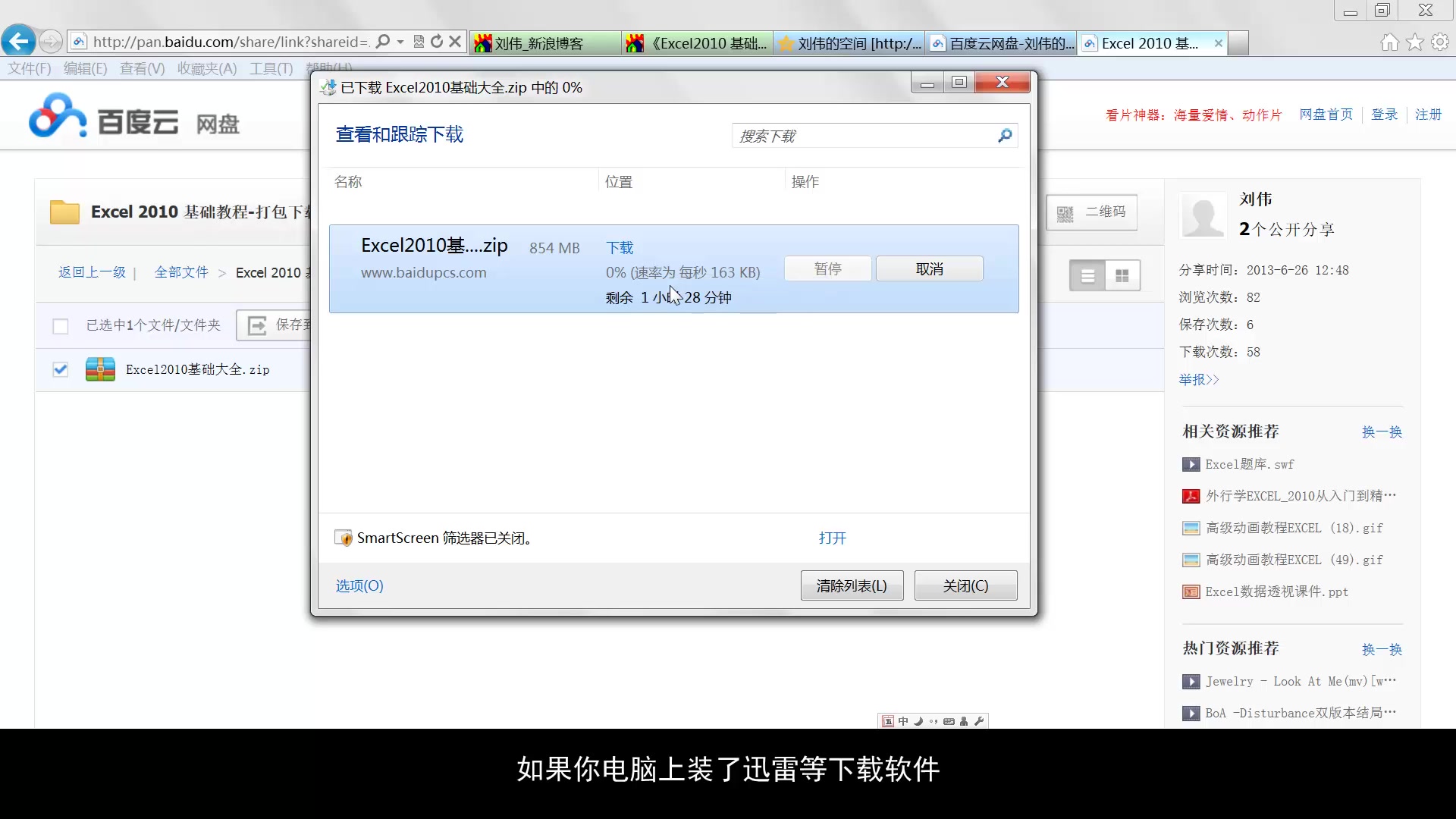The height and width of the screenshot is (819, 1456).
Task: Open a new blank tab button
Action: 1238,43
